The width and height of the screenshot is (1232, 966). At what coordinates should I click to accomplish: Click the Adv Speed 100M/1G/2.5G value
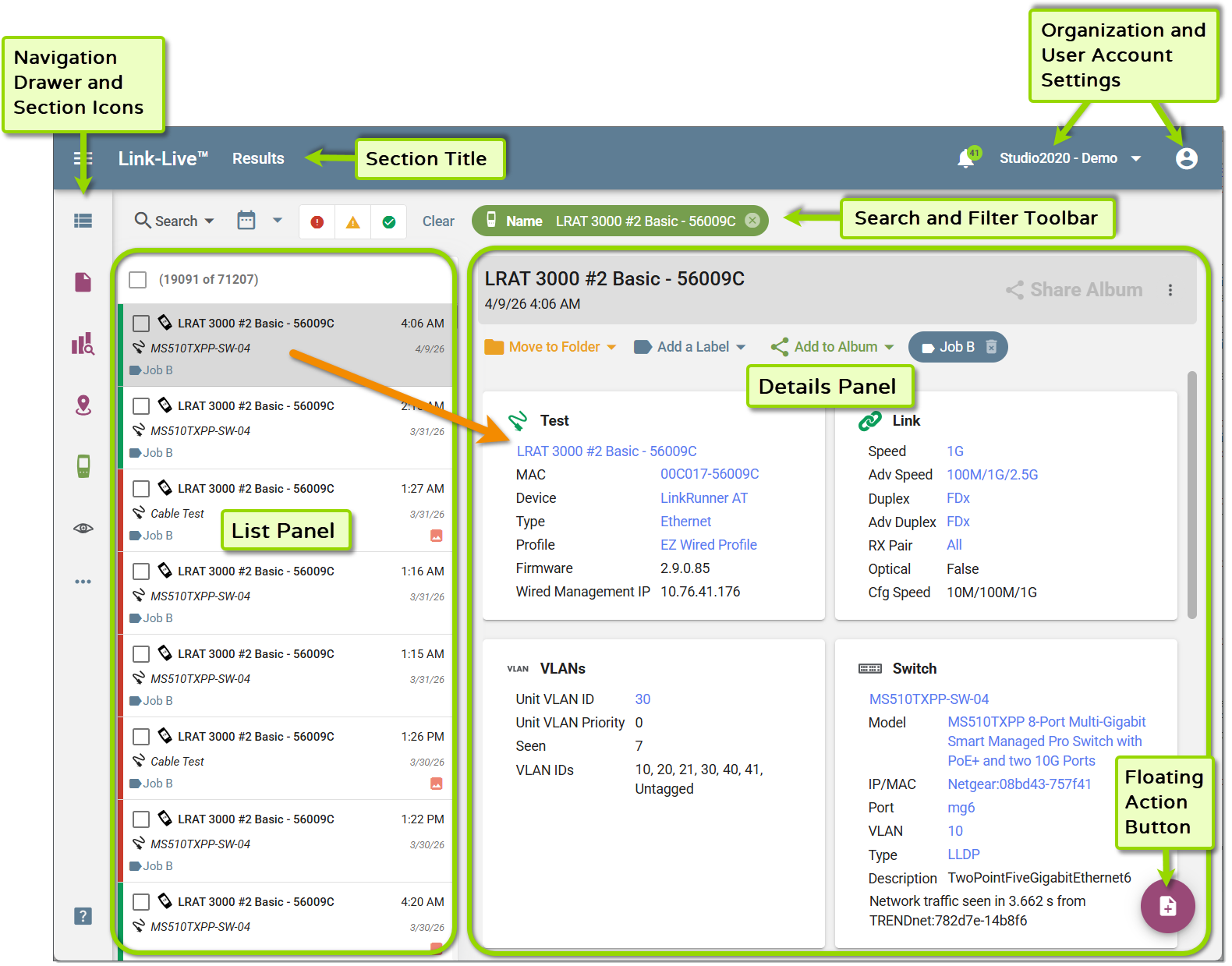pyautogui.click(x=992, y=475)
